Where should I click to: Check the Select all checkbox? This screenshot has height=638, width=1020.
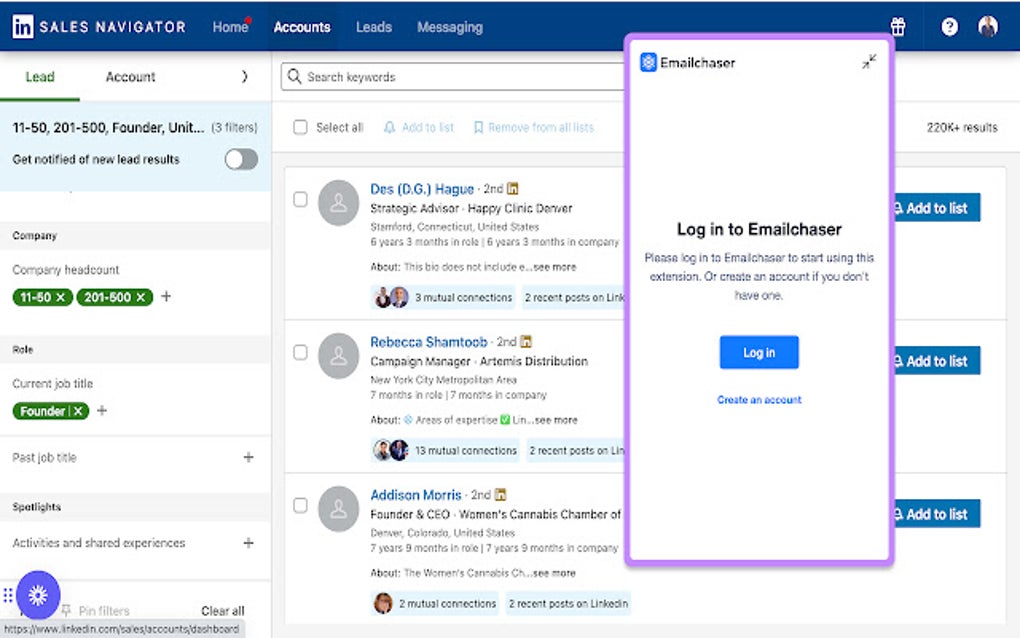click(x=300, y=127)
